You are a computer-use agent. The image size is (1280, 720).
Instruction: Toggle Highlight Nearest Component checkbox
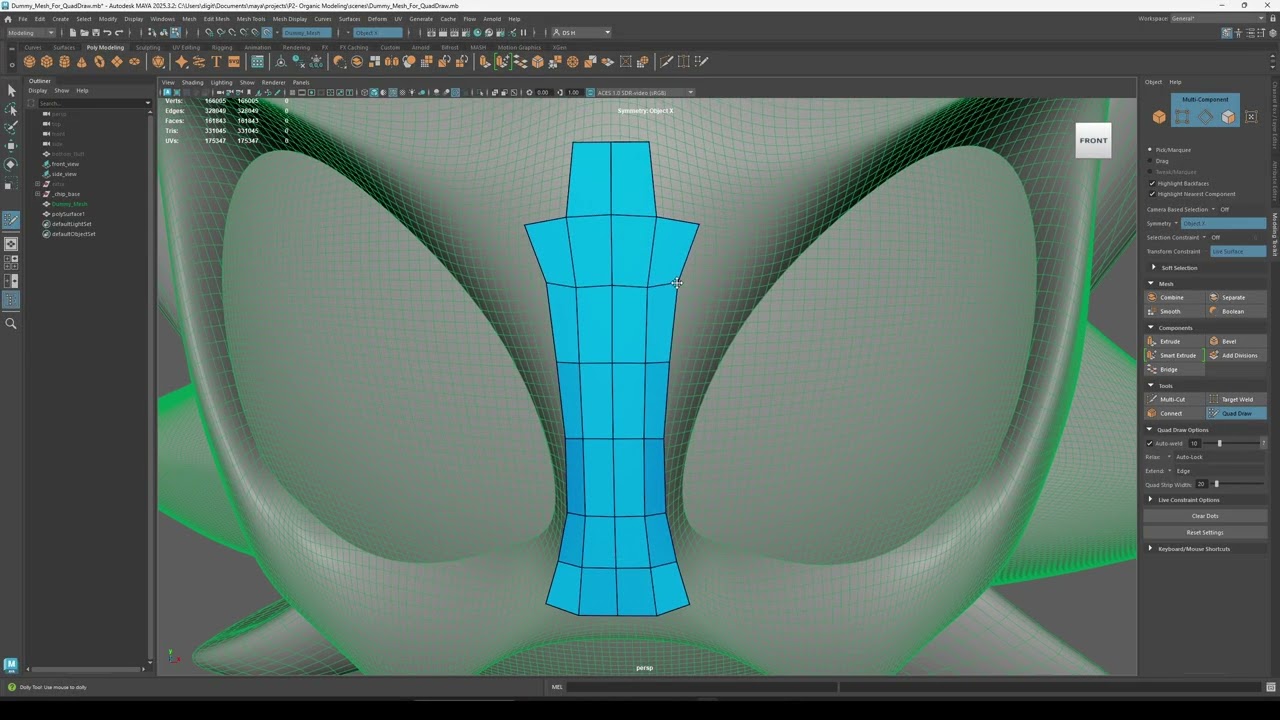(x=1152, y=194)
